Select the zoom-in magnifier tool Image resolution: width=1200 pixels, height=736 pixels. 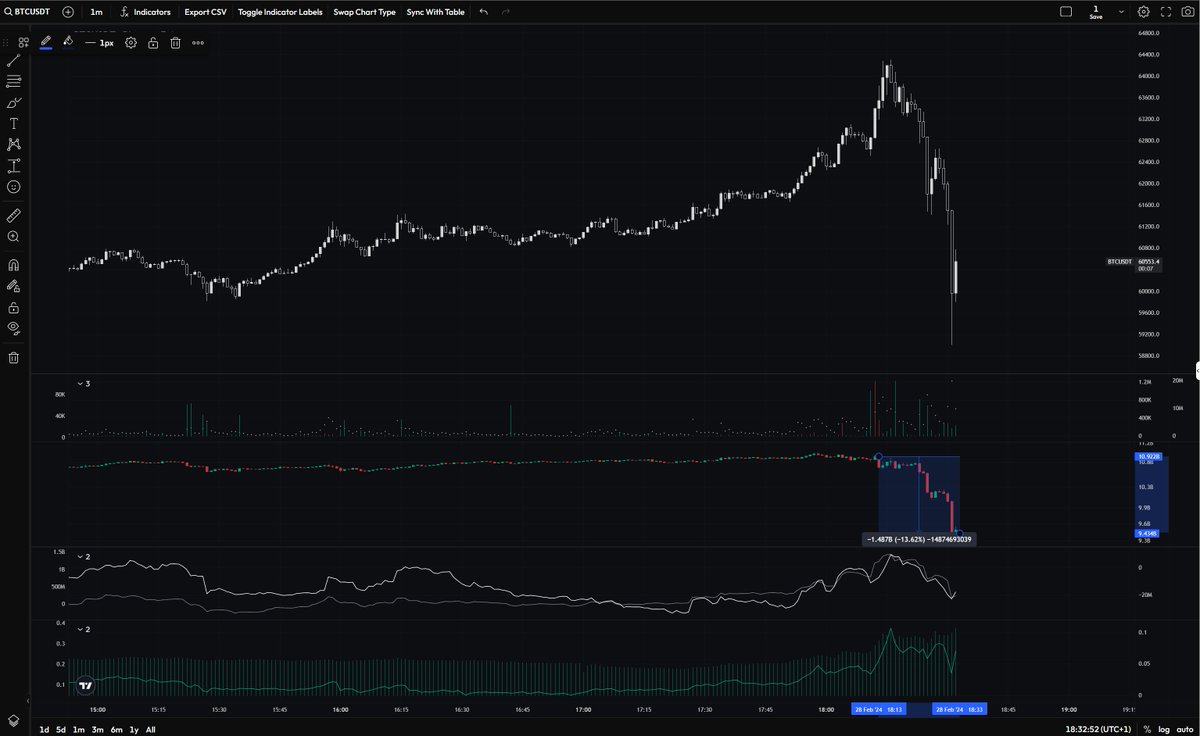(x=13, y=236)
